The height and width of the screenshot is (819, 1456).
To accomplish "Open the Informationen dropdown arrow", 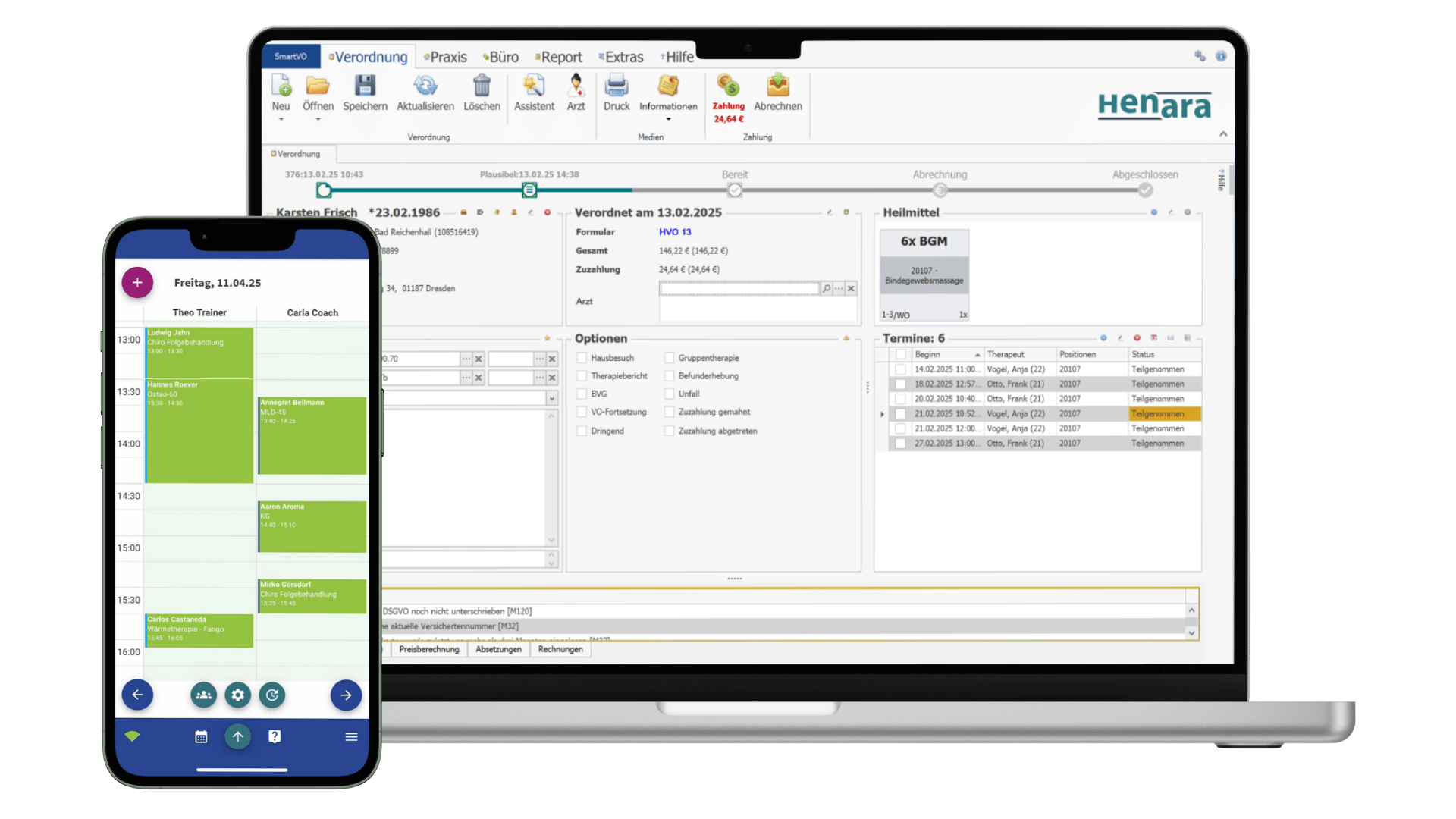I will click(668, 118).
